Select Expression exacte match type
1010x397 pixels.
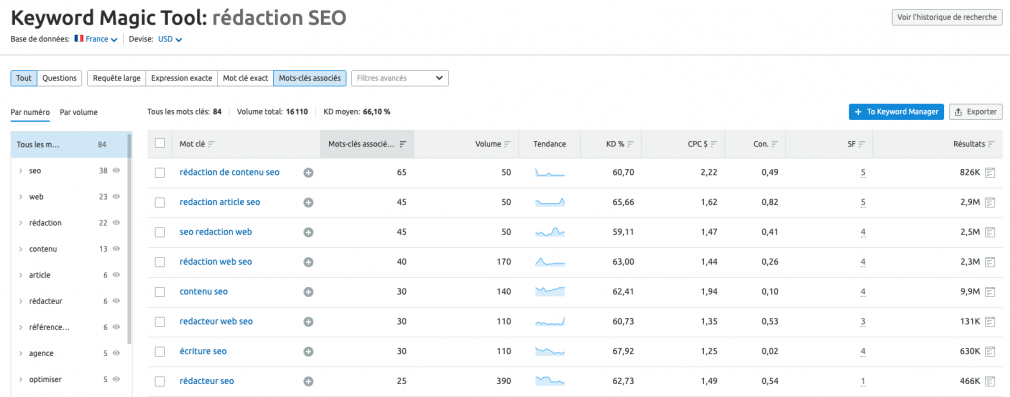coord(182,78)
